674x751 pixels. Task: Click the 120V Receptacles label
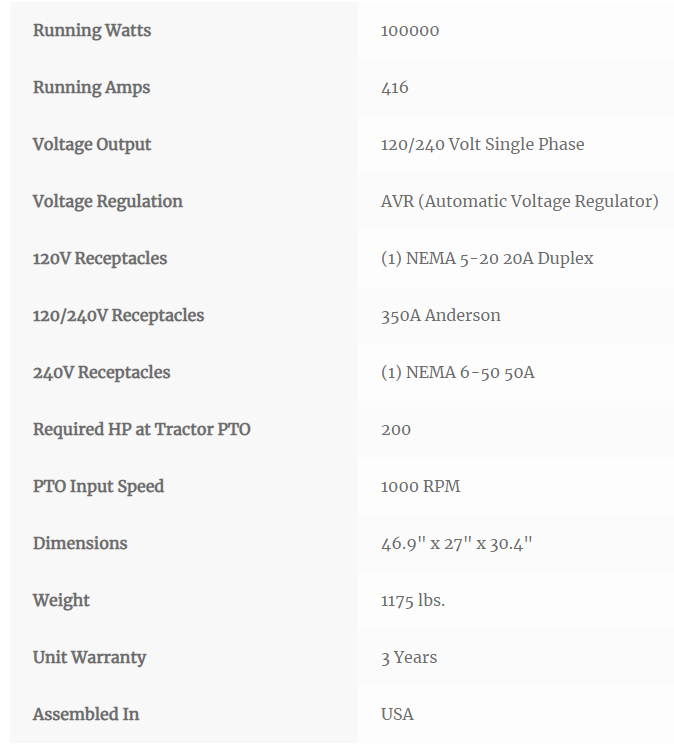pyautogui.click(x=100, y=259)
